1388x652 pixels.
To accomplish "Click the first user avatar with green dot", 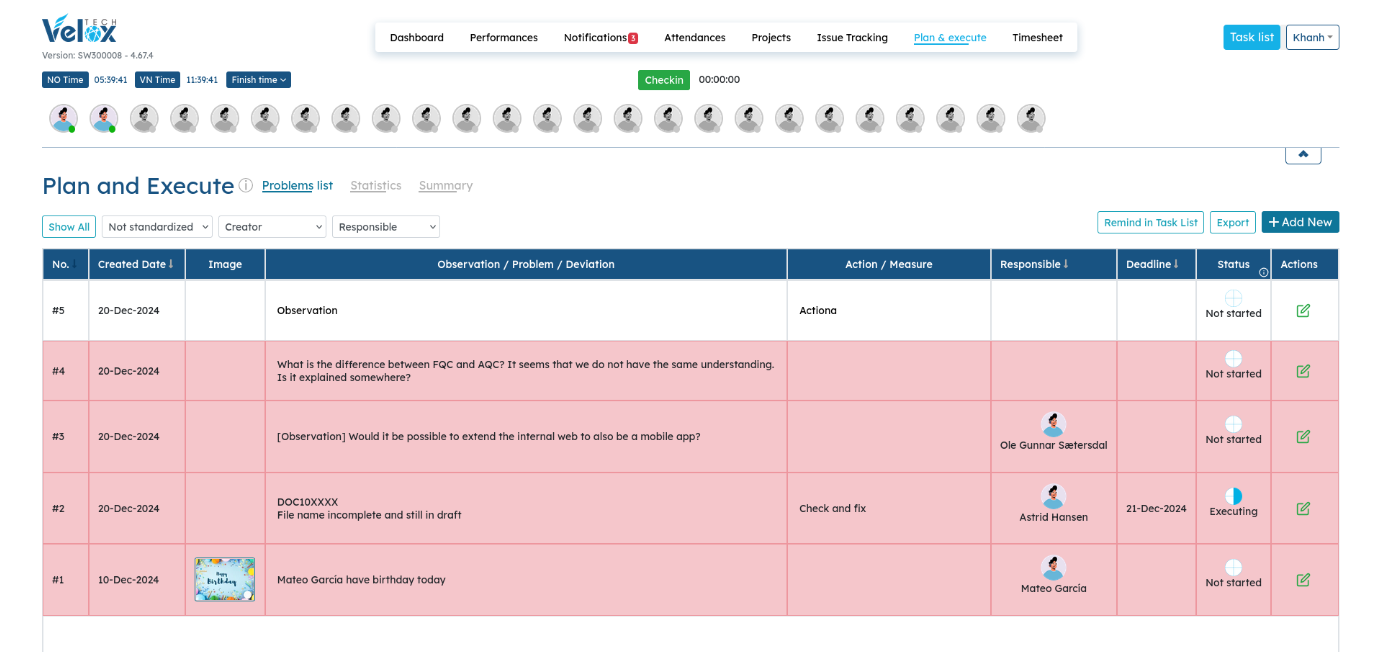I will tap(64, 118).
